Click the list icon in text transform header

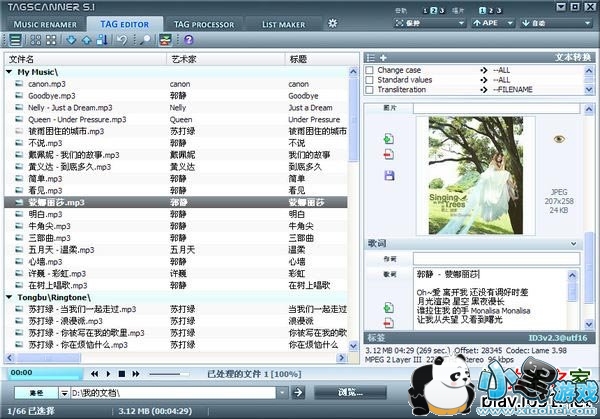370,57
